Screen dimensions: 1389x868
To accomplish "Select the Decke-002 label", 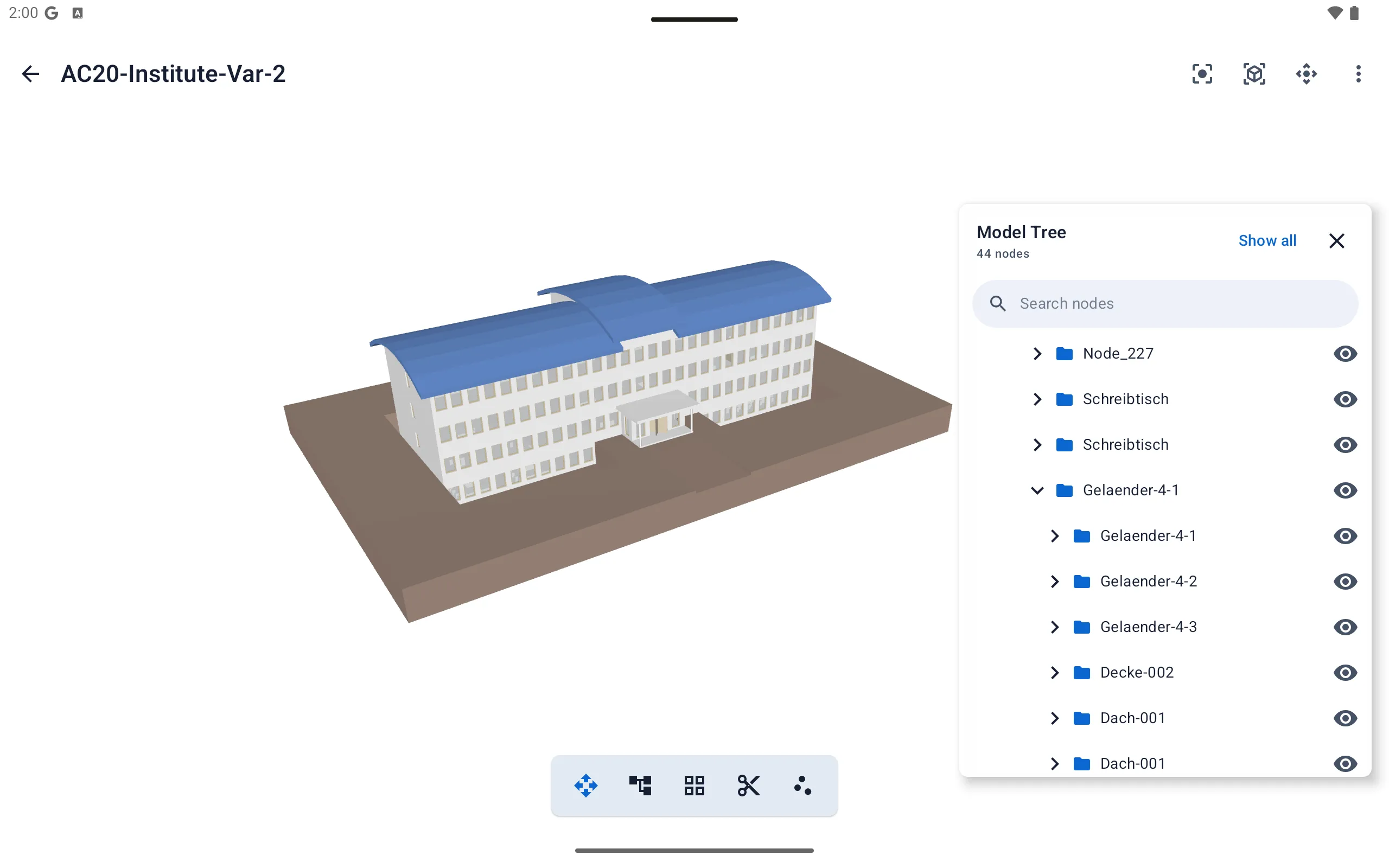I will click(x=1137, y=673).
